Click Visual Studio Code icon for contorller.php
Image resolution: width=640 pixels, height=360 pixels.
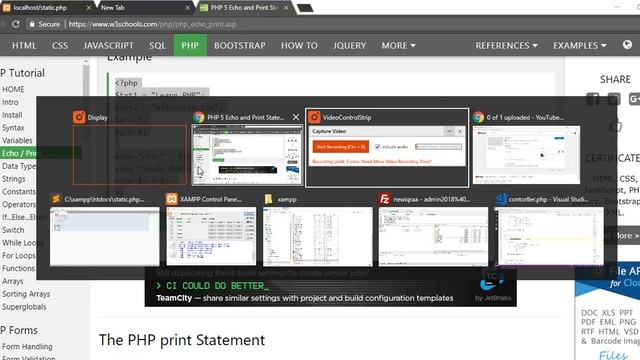500,199
